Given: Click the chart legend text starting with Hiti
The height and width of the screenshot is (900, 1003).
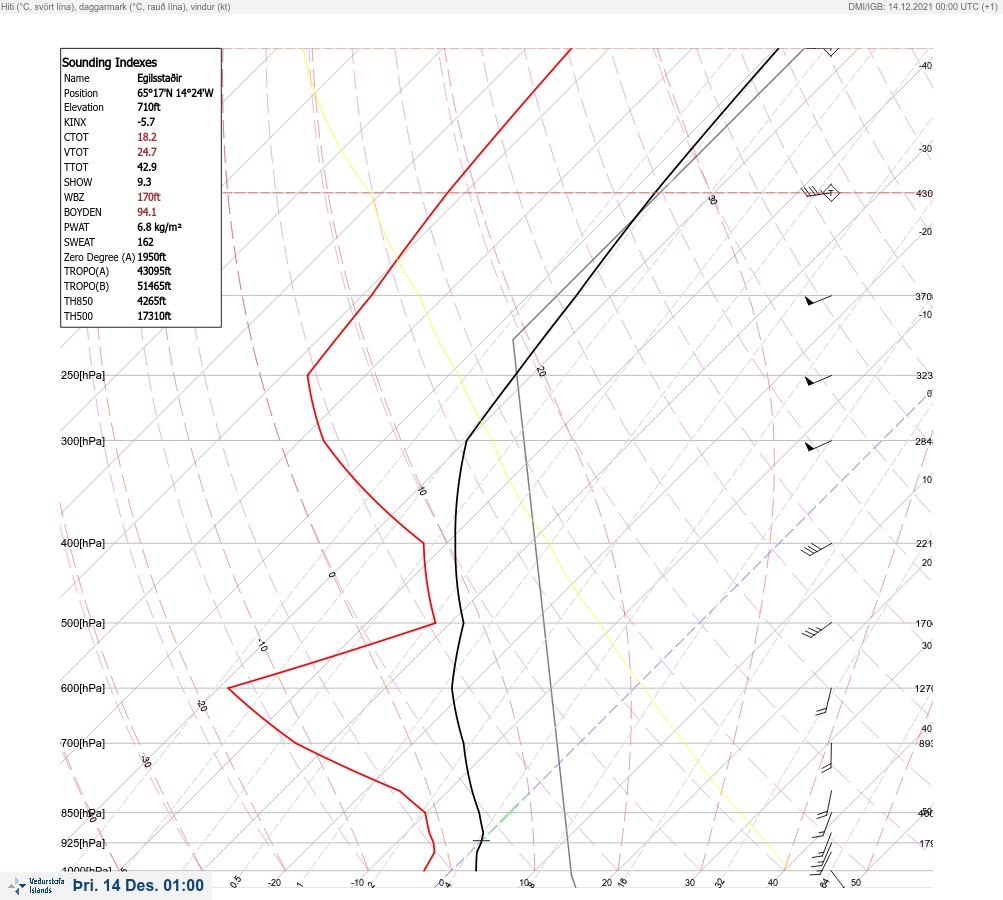Looking at the screenshot, I should pos(116,6).
